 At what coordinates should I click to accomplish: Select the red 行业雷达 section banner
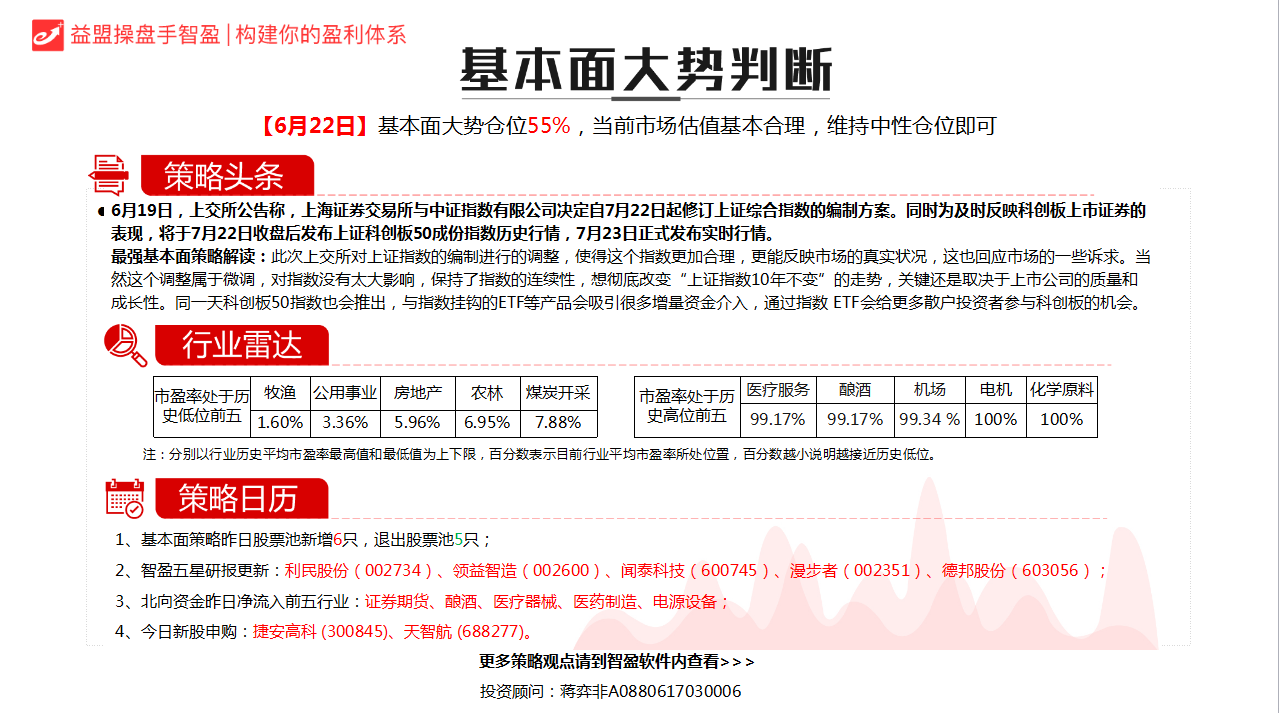[x=240, y=346]
